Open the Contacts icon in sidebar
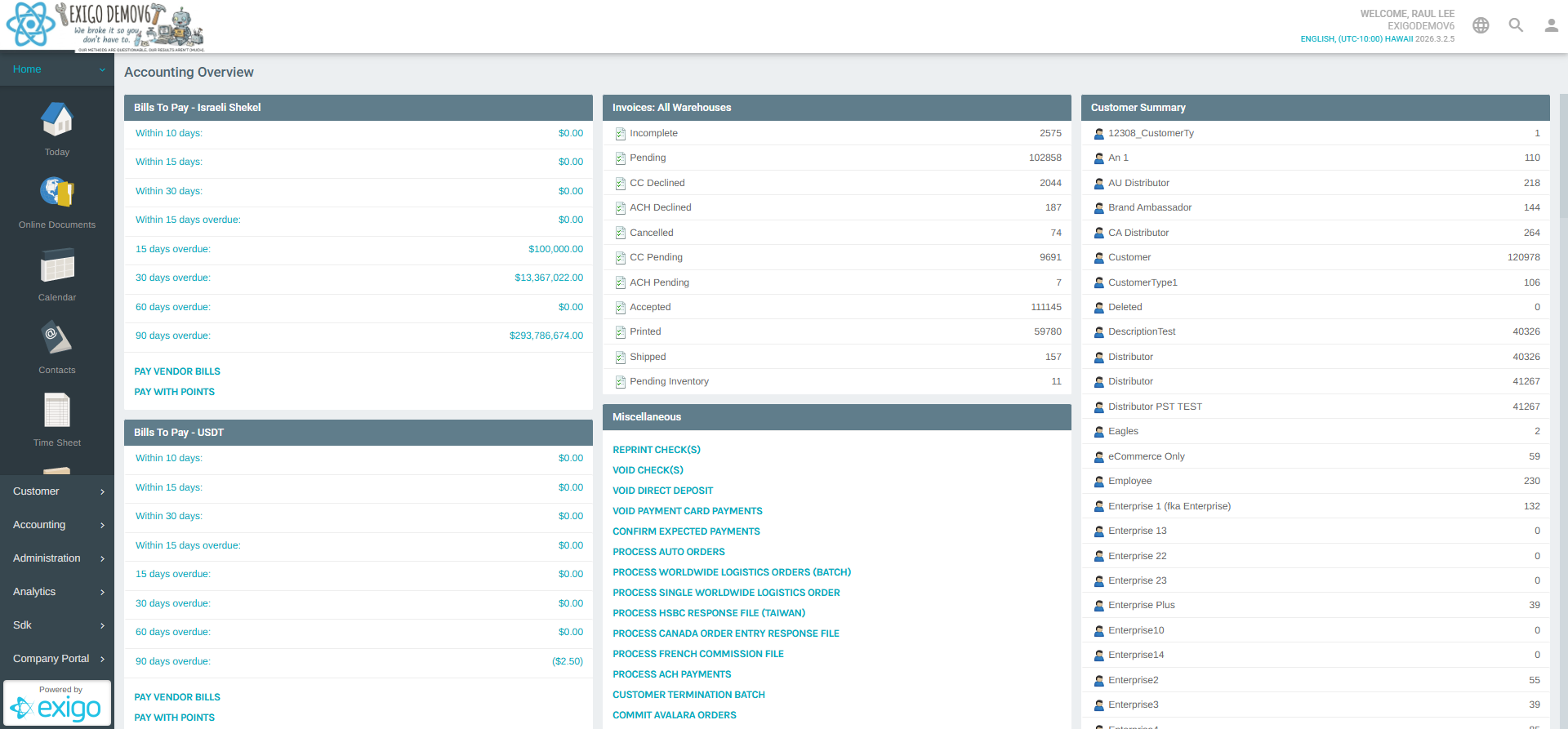Image resolution: width=1568 pixels, height=729 pixels. click(x=57, y=337)
